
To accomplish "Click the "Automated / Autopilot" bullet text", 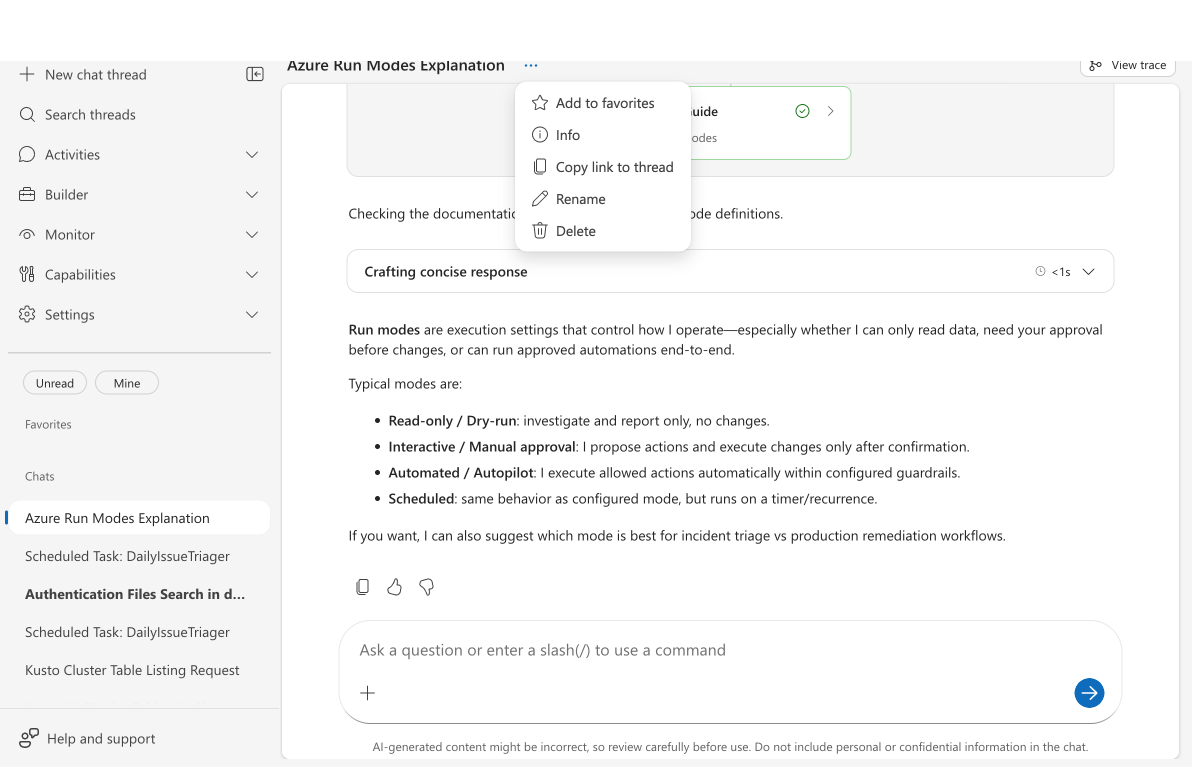I will 461,472.
